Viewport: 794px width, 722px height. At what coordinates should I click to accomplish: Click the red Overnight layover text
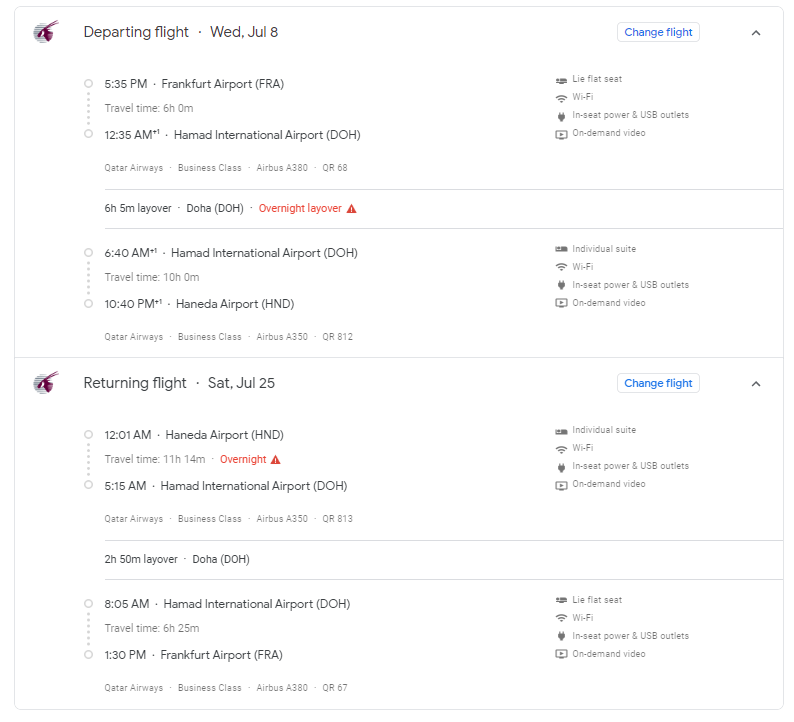(300, 209)
